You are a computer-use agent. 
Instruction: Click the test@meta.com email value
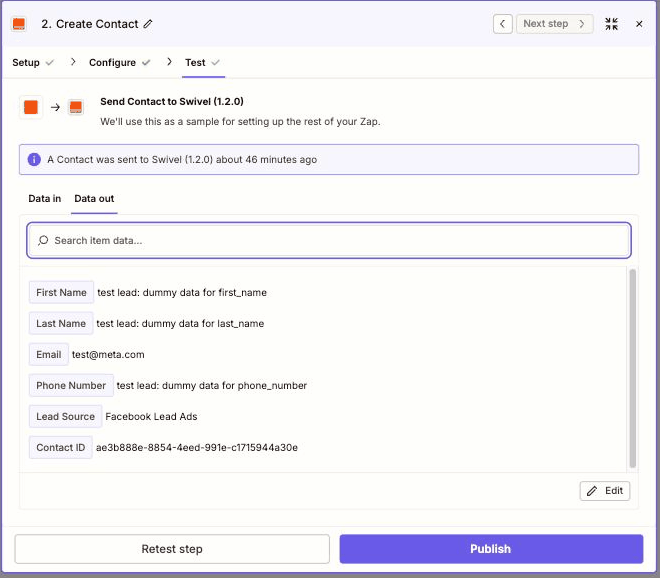[x=108, y=355]
